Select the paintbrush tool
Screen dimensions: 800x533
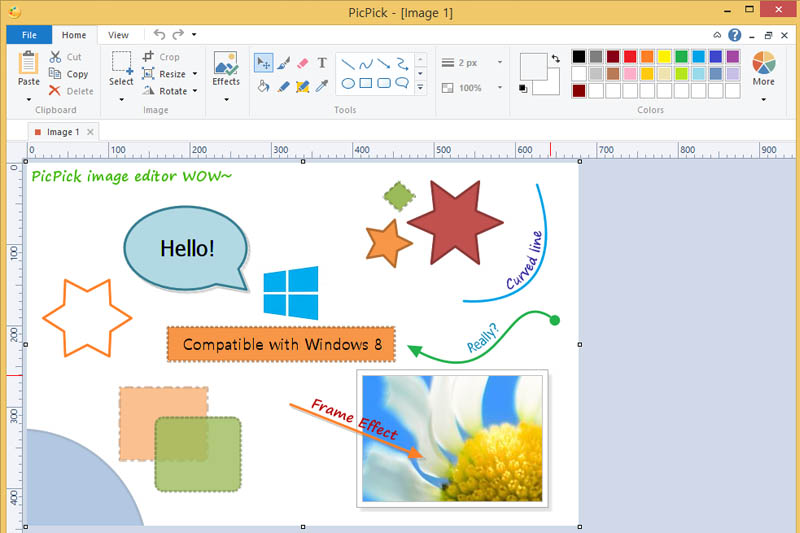click(x=284, y=63)
